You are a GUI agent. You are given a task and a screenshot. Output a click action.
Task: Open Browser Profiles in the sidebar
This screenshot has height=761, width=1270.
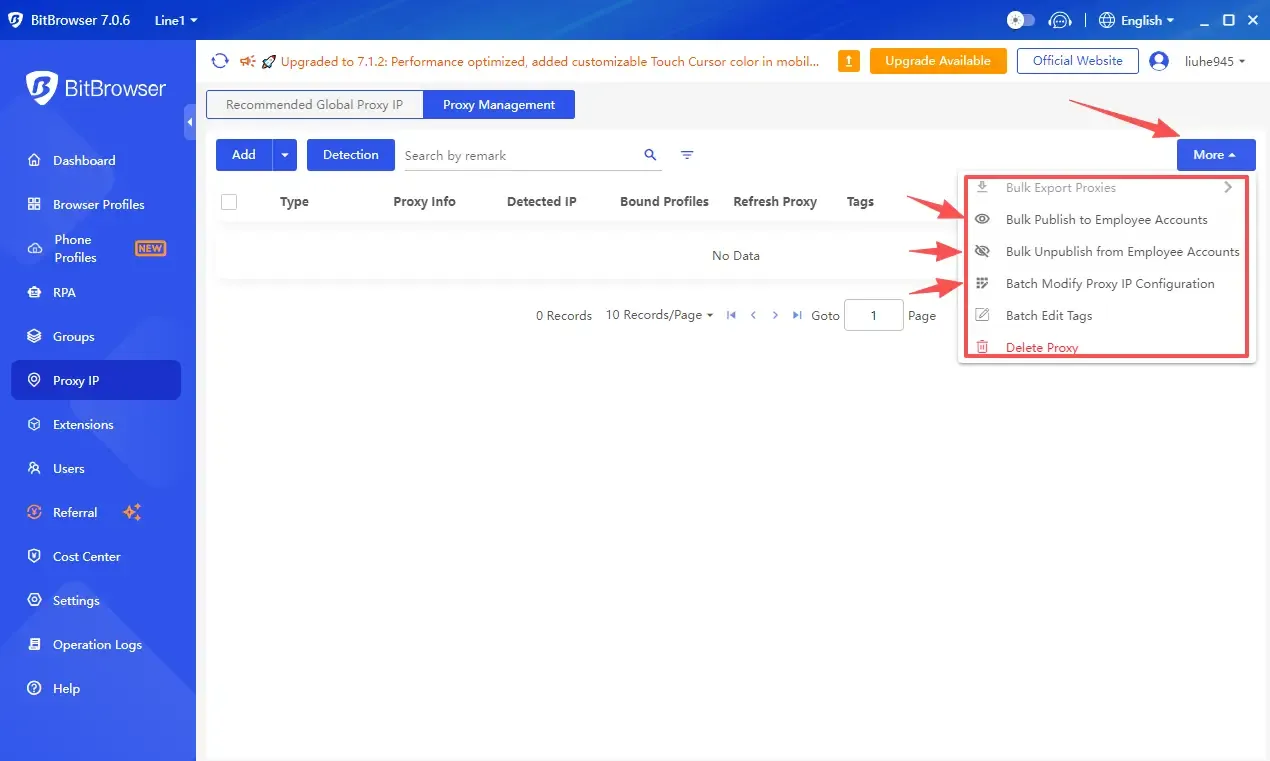pos(98,204)
